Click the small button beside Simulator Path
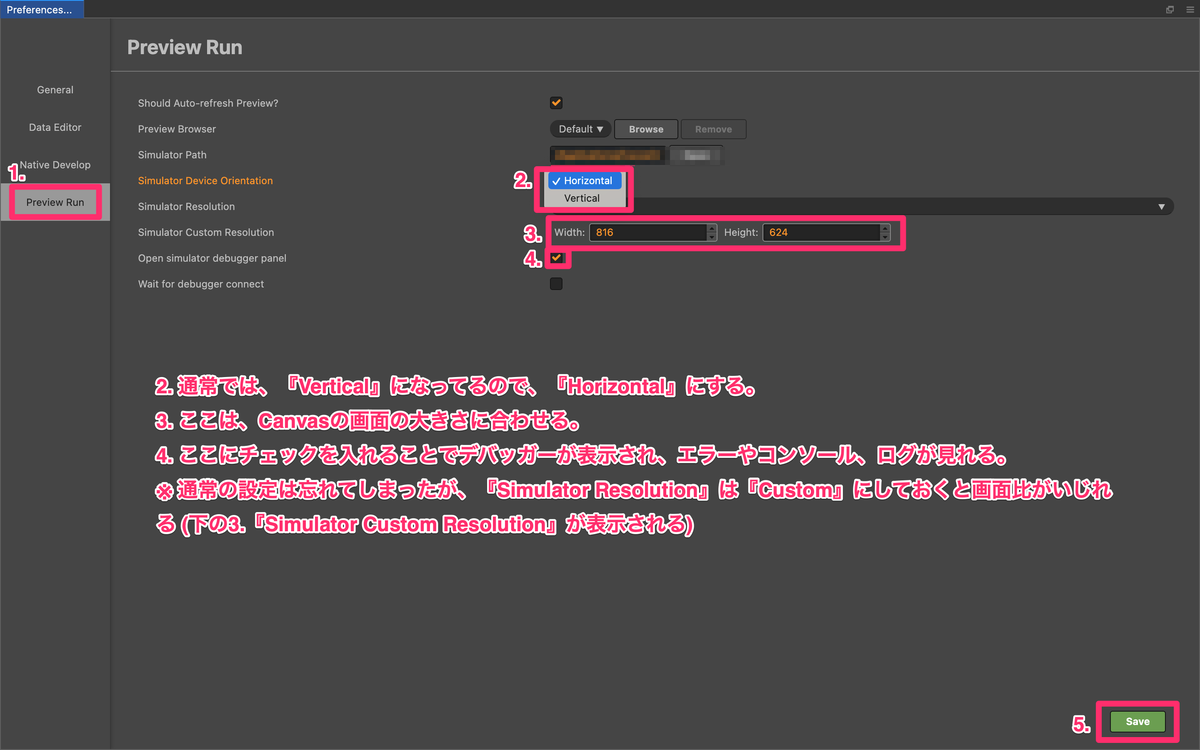Image resolution: width=1200 pixels, height=750 pixels. pyautogui.click(x=696, y=155)
